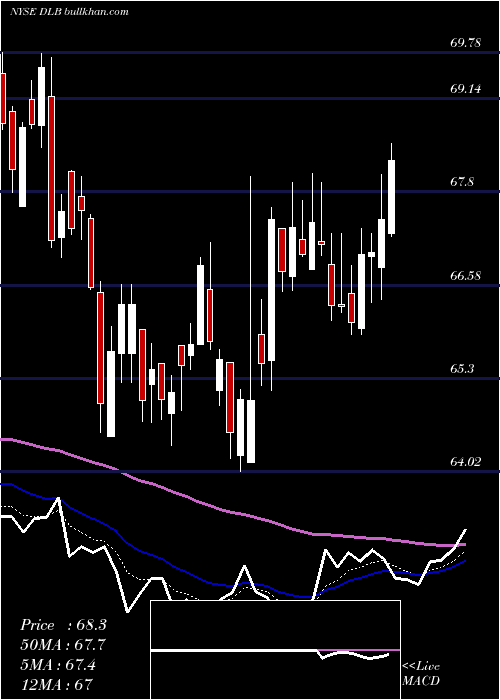
Task: Click the NYSE DLB bullkhan.com title text
Action: 70,11
